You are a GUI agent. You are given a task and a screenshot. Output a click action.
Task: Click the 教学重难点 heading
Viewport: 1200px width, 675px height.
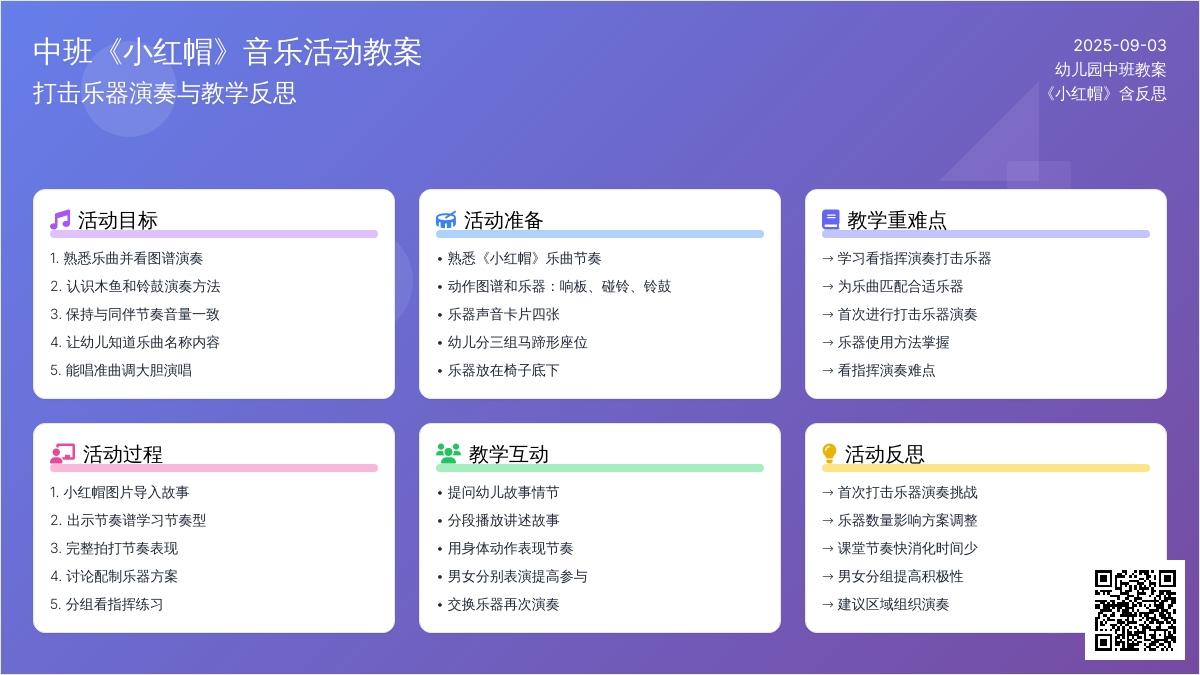point(897,220)
